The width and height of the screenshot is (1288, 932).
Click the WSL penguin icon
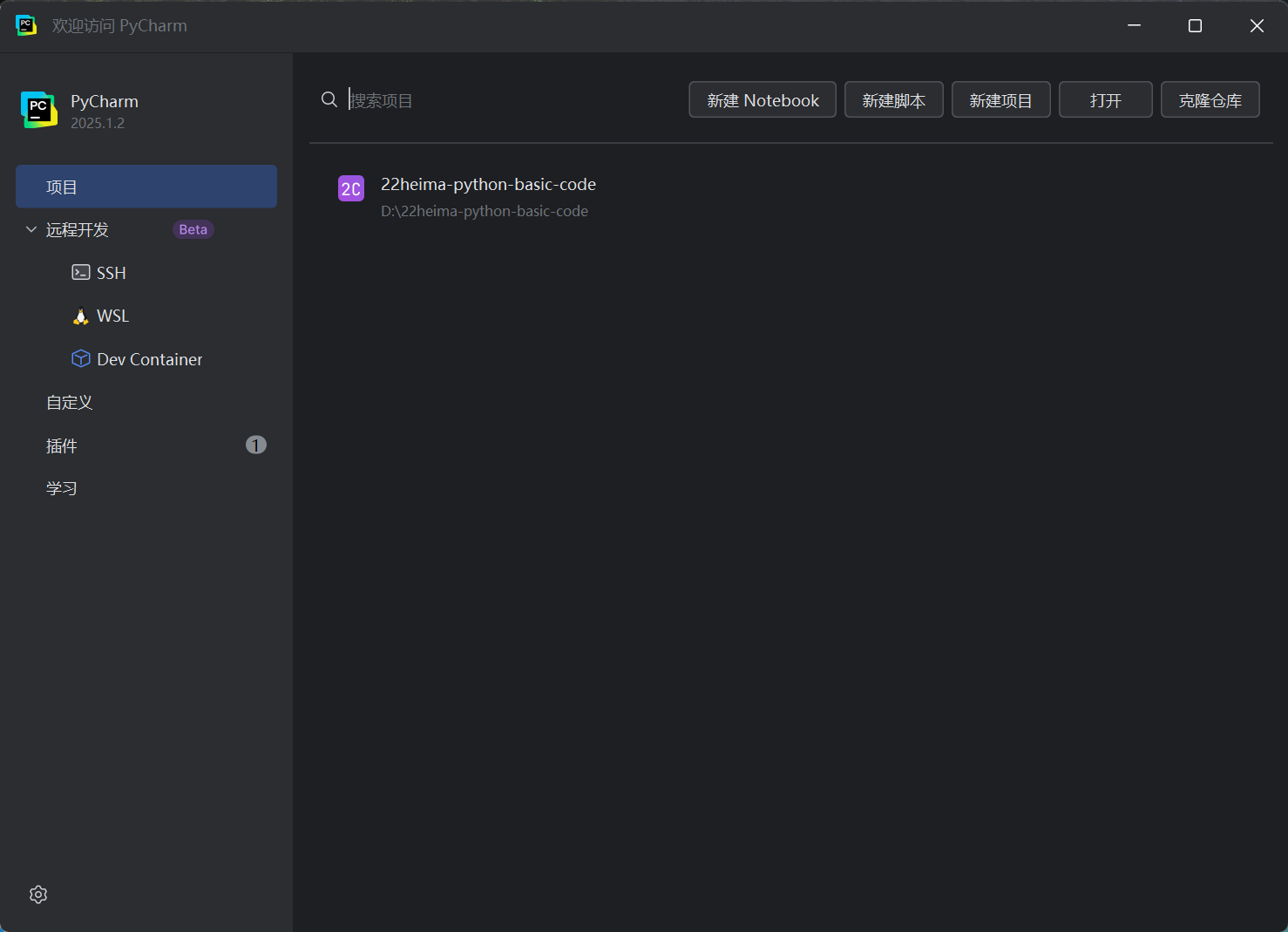pos(81,316)
